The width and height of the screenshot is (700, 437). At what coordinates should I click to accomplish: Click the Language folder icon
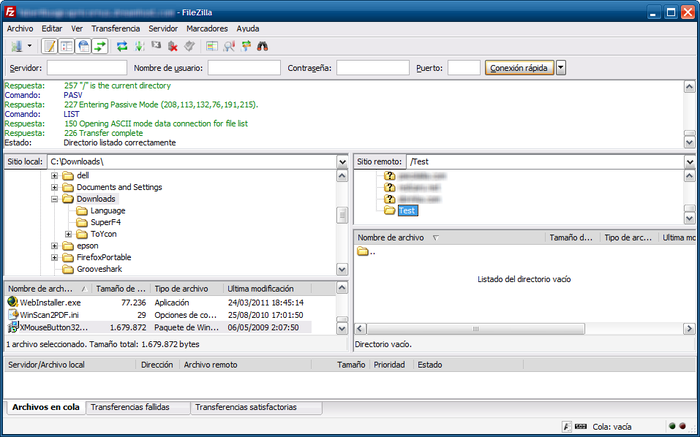(x=82, y=210)
